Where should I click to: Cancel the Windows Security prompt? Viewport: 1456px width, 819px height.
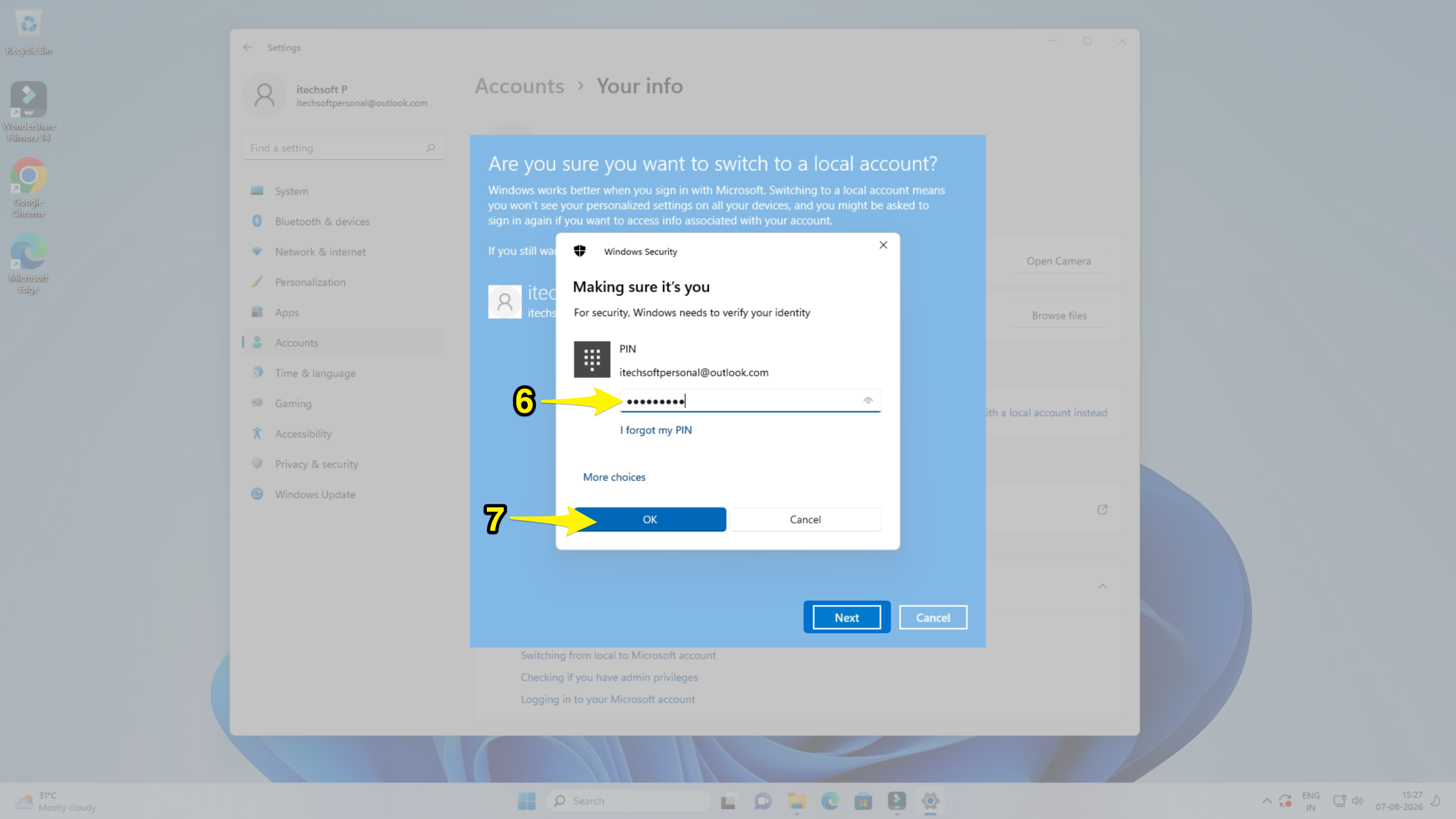click(x=805, y=519)
